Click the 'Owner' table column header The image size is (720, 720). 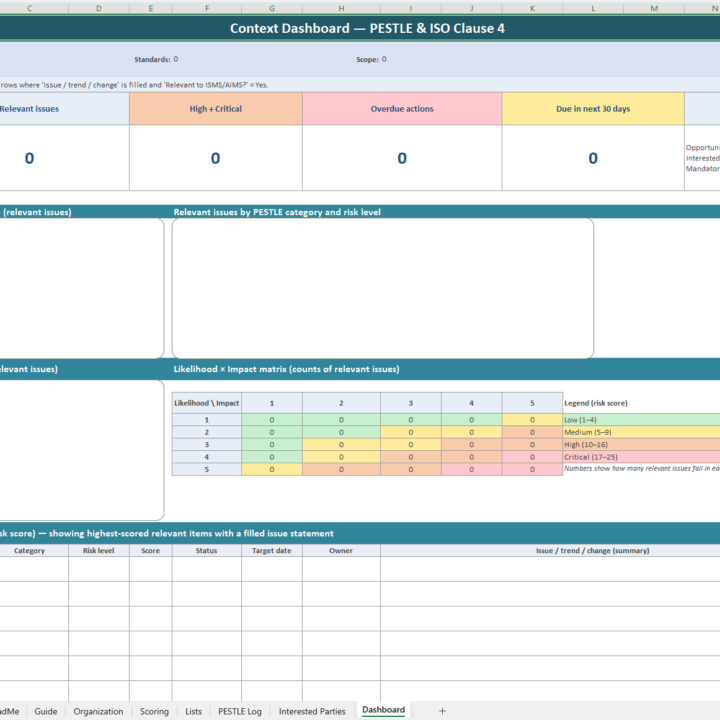pyautogui.click(x=341, y=551)
